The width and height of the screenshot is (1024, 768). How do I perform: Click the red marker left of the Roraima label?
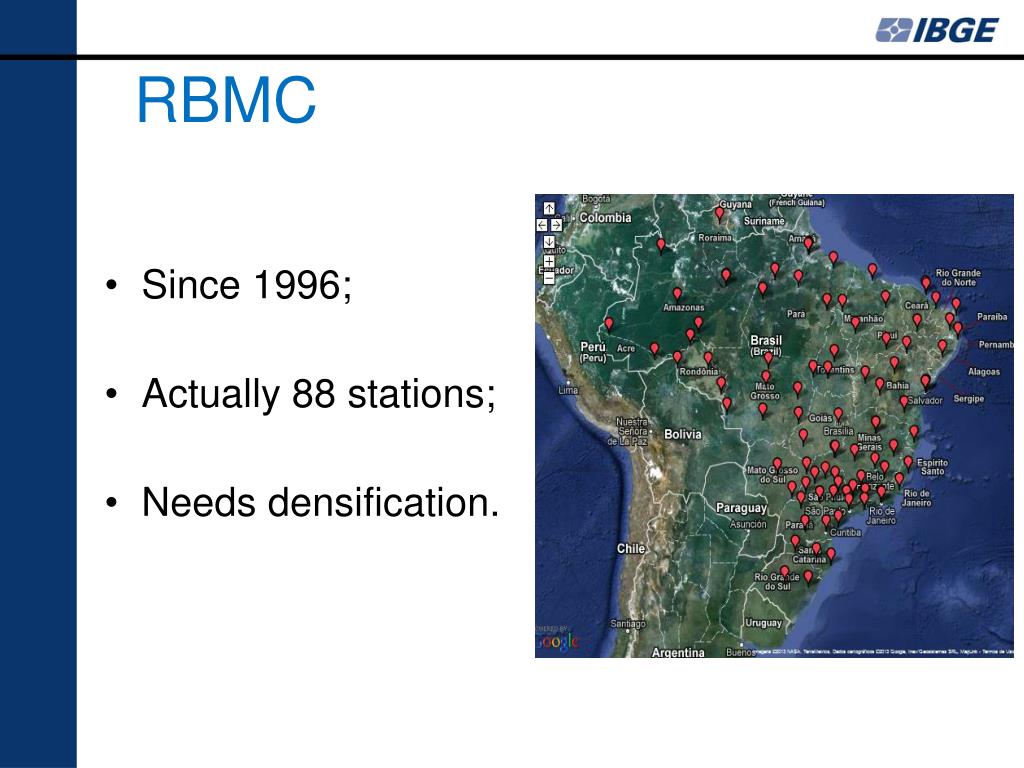click(x=661, y=246)
